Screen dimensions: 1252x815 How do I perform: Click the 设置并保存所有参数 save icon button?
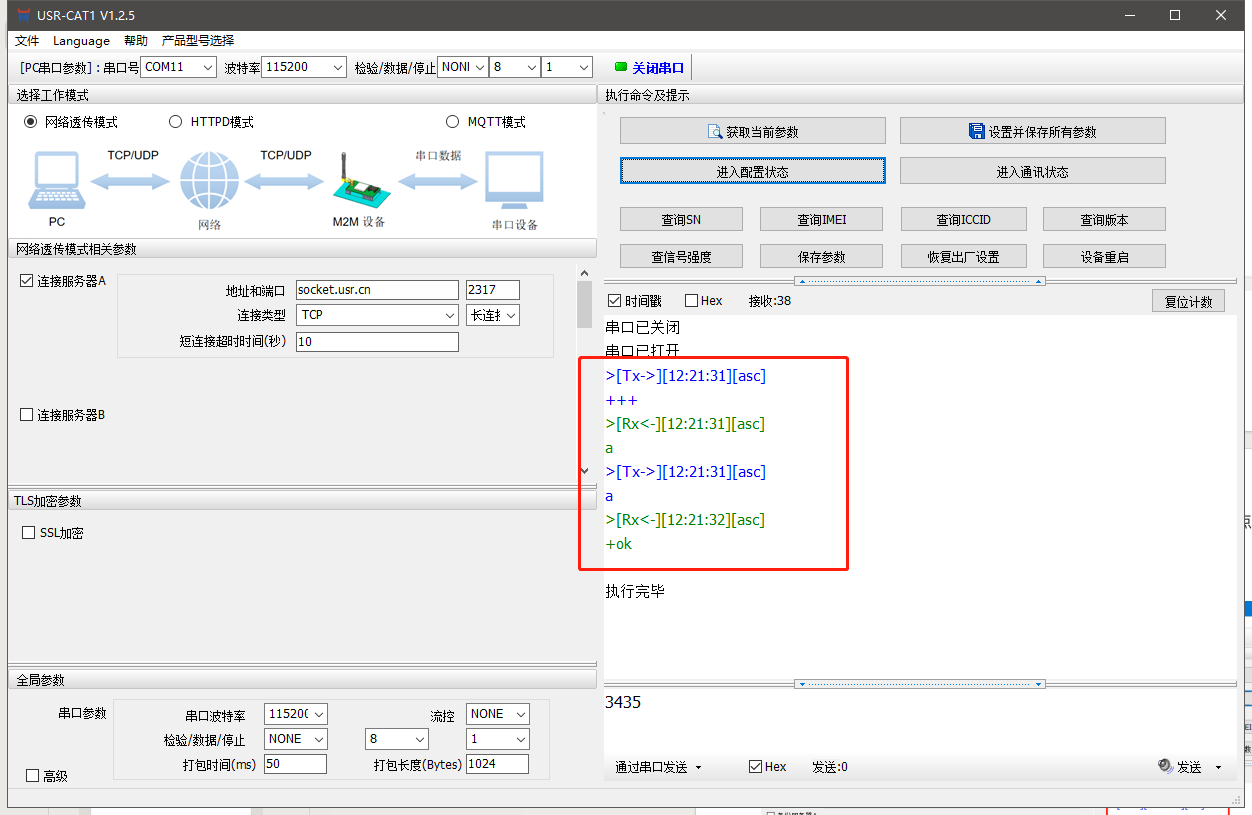point(1032,131)
